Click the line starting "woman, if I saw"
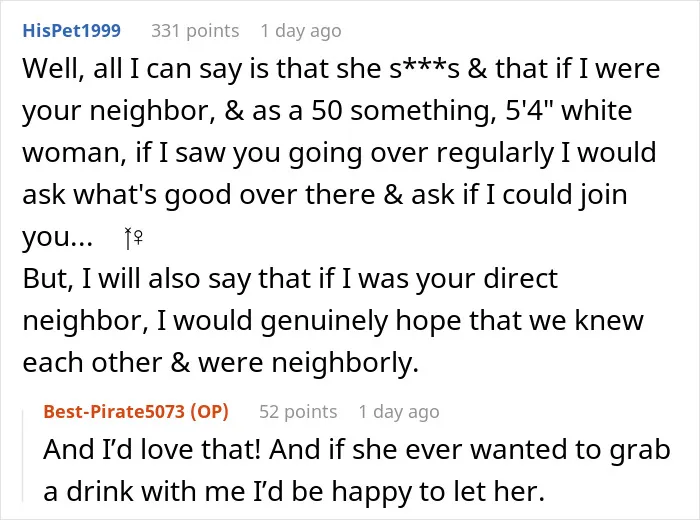 (x=339, y=154)
